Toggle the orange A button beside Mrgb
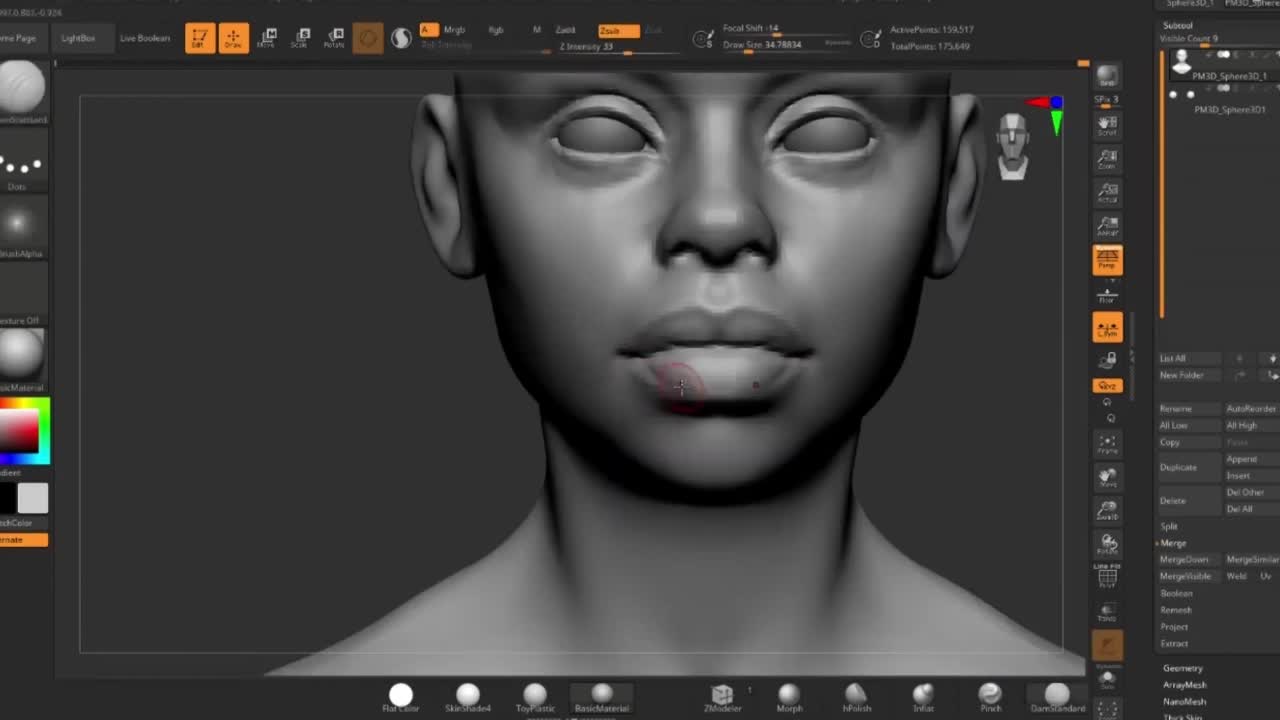Screen dimensions: 1280x720 point(429,30)
